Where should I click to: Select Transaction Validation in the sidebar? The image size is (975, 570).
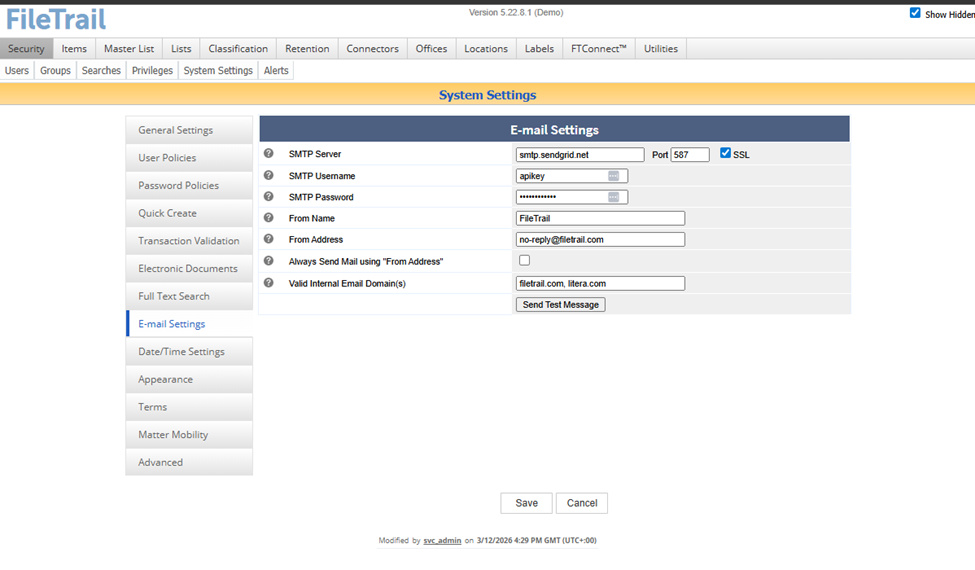click(189, 241)
